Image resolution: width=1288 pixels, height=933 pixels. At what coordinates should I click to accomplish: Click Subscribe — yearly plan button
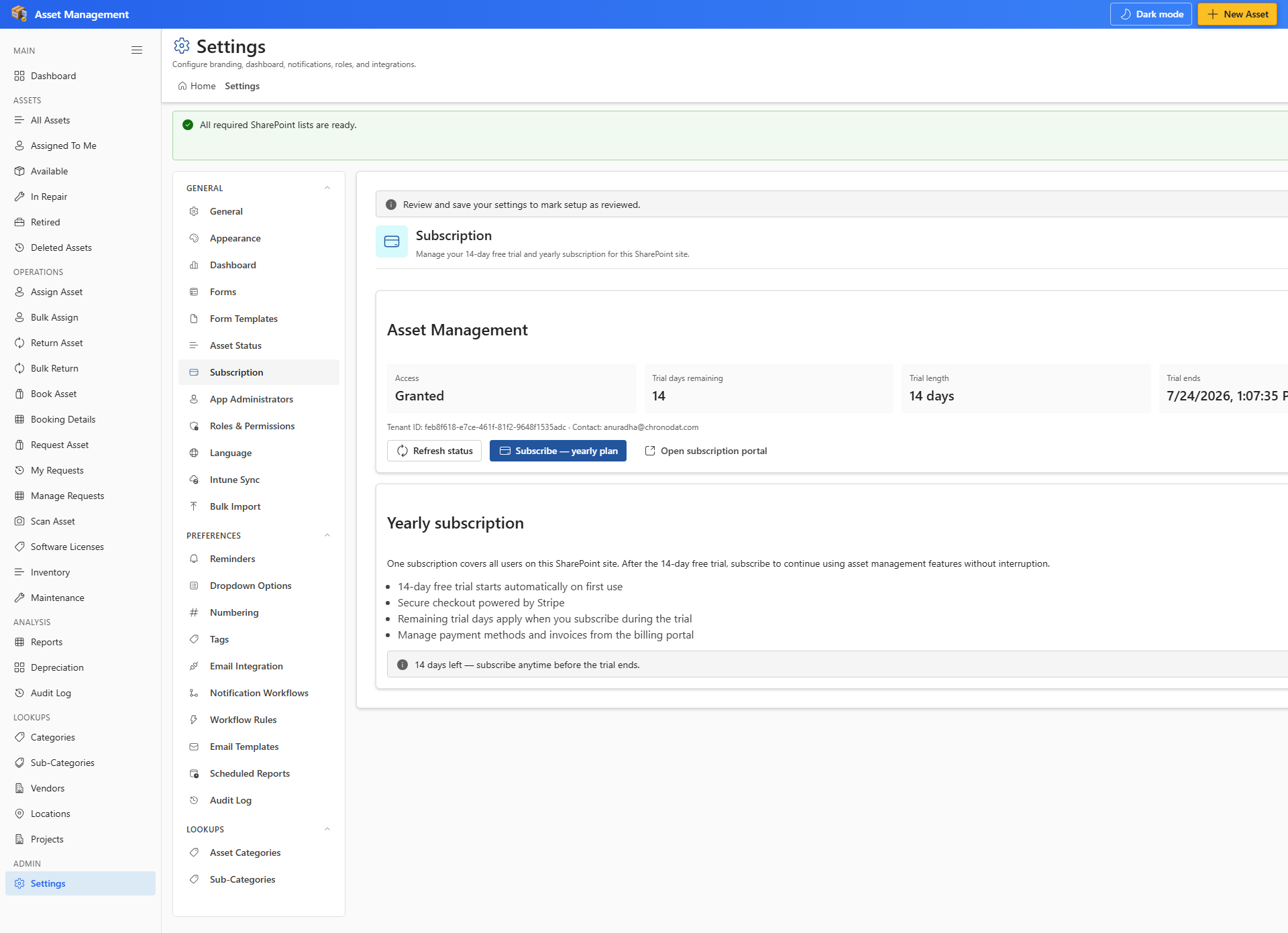click(x=558, y=451)
